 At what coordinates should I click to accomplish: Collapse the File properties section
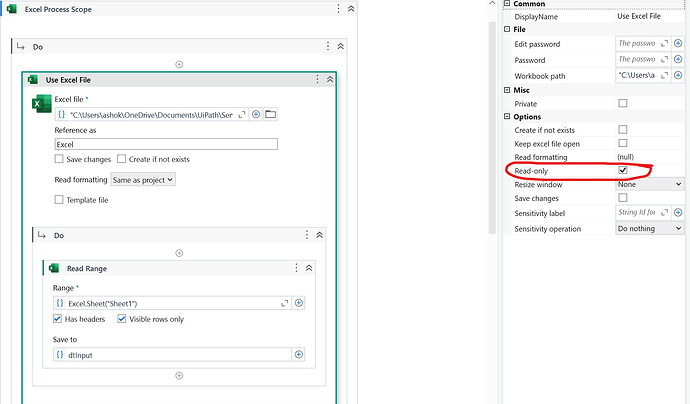click(507, 29)
